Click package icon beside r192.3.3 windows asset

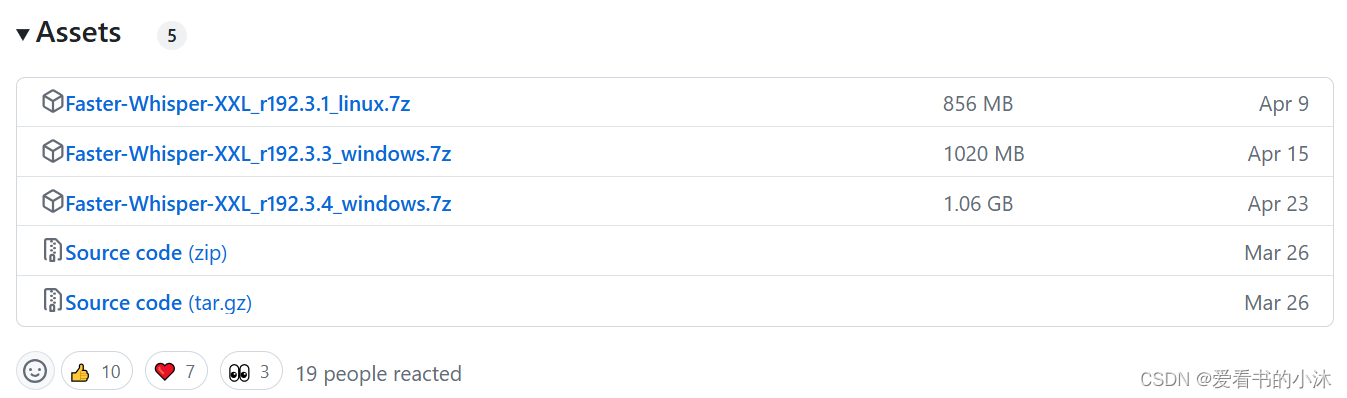pos(52,152)
